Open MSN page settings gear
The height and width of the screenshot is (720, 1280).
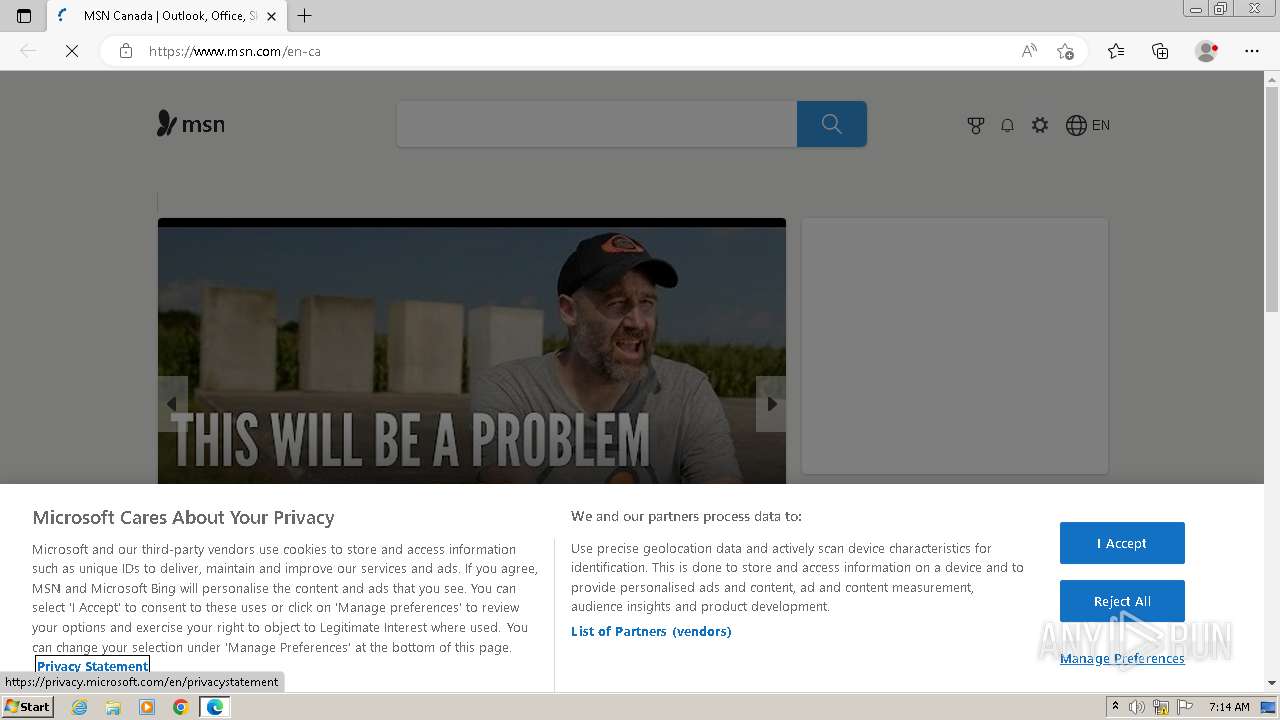click(x=1040, y=125)
